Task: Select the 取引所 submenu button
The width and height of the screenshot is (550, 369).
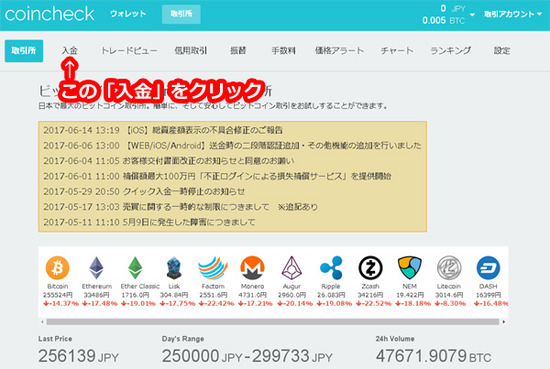Action: [x=24, y=51]
